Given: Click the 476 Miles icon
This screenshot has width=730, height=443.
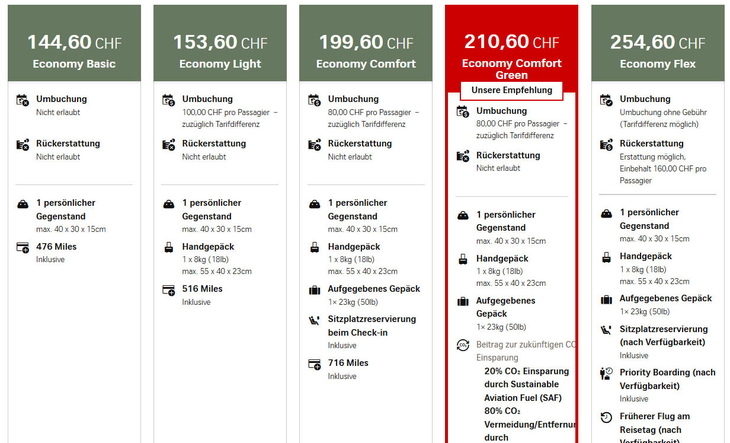Looking at the screenshot, I should coord(23,247).
